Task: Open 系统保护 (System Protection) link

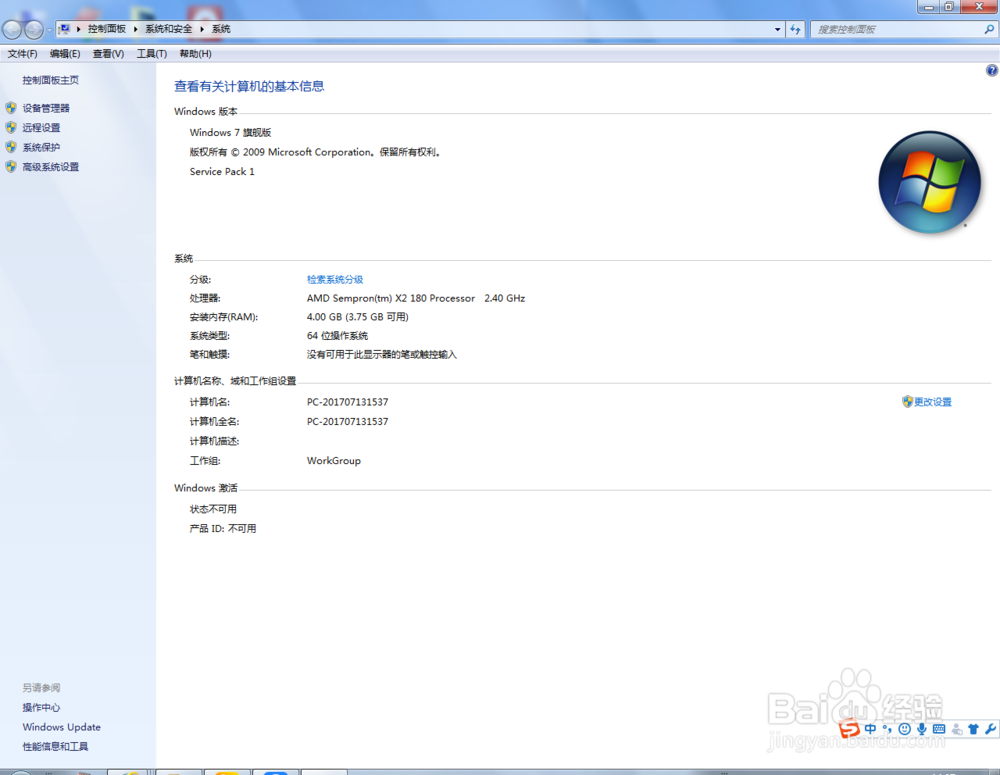Action: [41, 147]
